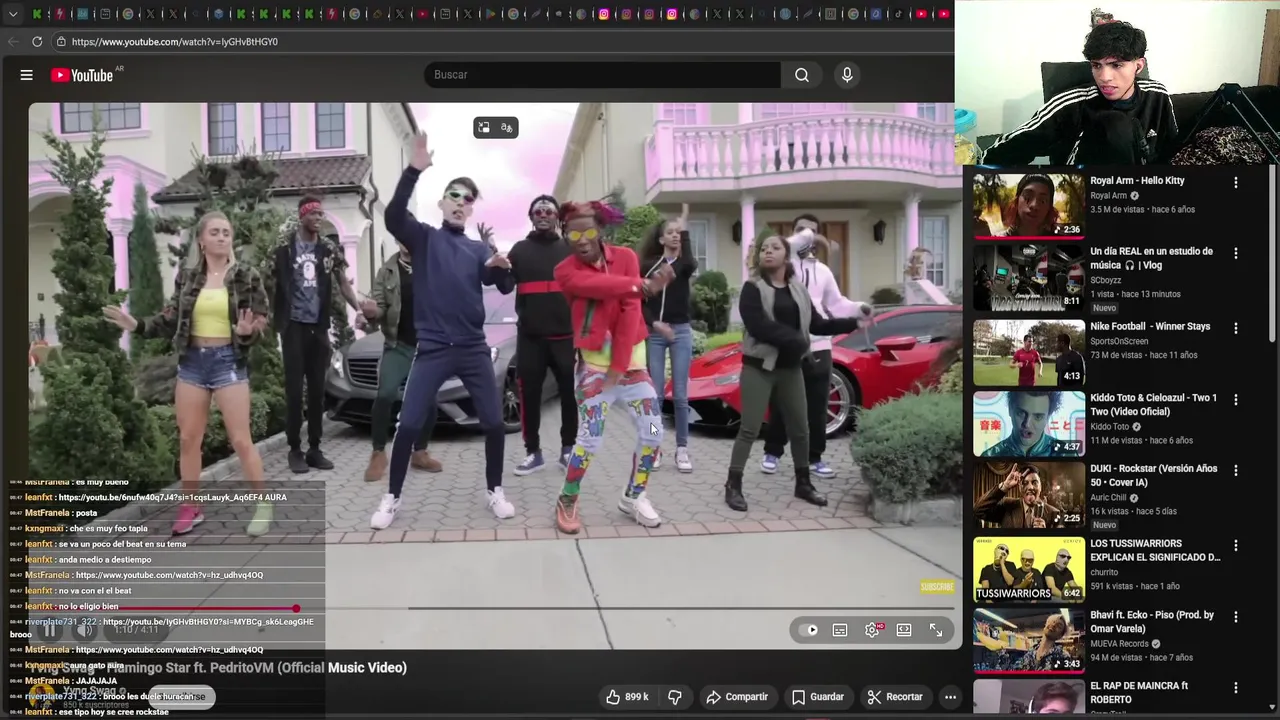View site information icon beside the URL

pos(61,42)
